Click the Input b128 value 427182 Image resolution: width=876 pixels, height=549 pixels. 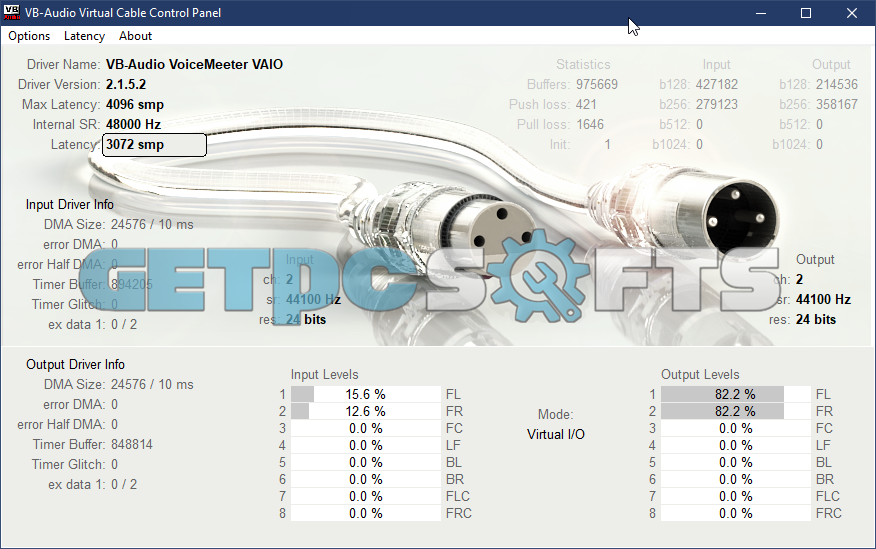click(x=716, y=84)
